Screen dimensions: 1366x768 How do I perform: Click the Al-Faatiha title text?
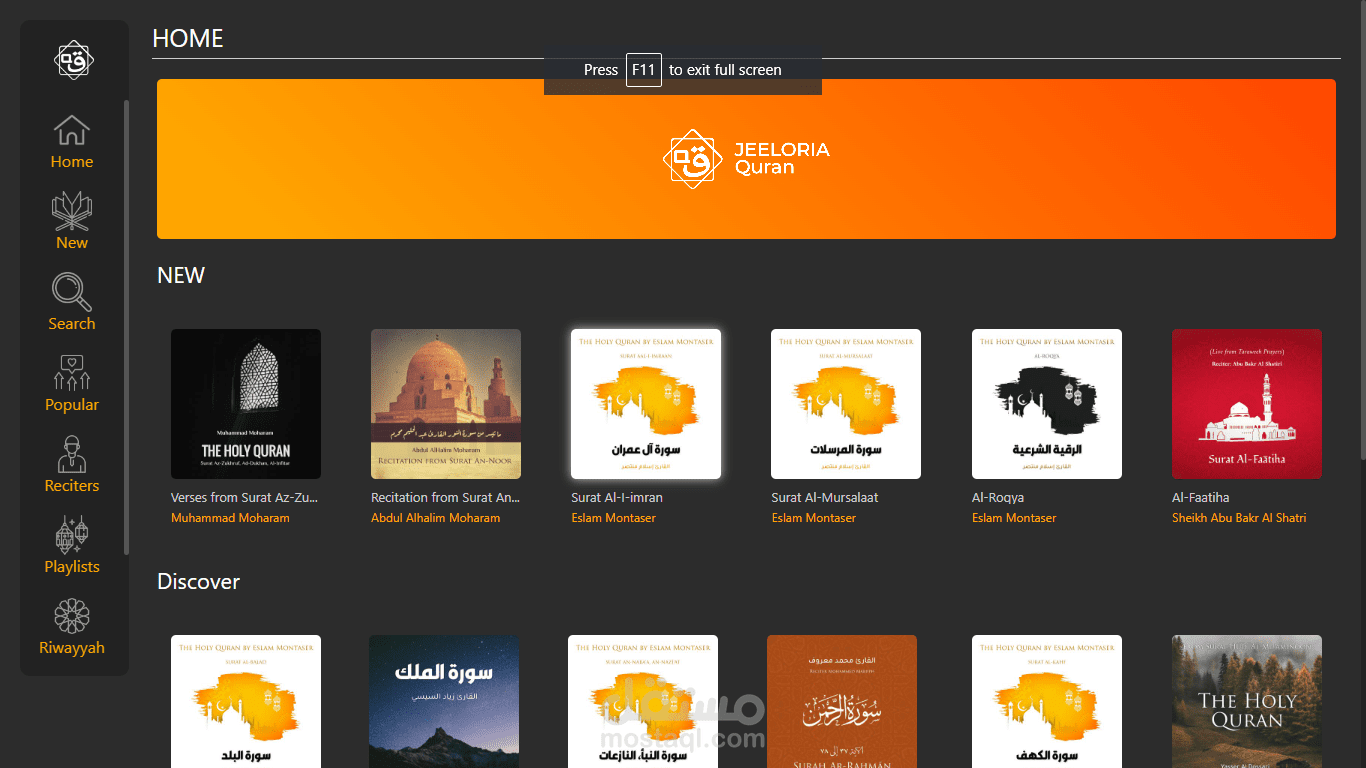(1201, 498)
